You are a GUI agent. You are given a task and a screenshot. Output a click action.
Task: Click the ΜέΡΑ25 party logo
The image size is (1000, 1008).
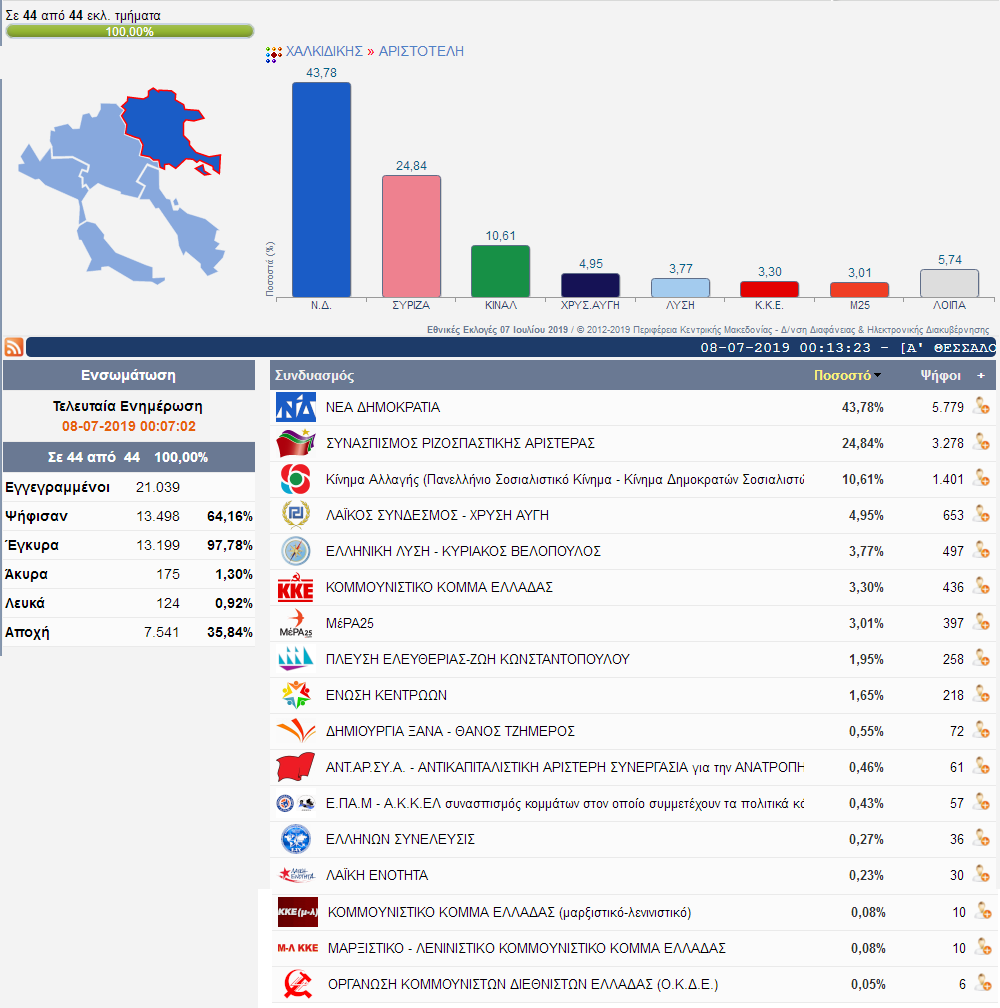pos(296,623)
